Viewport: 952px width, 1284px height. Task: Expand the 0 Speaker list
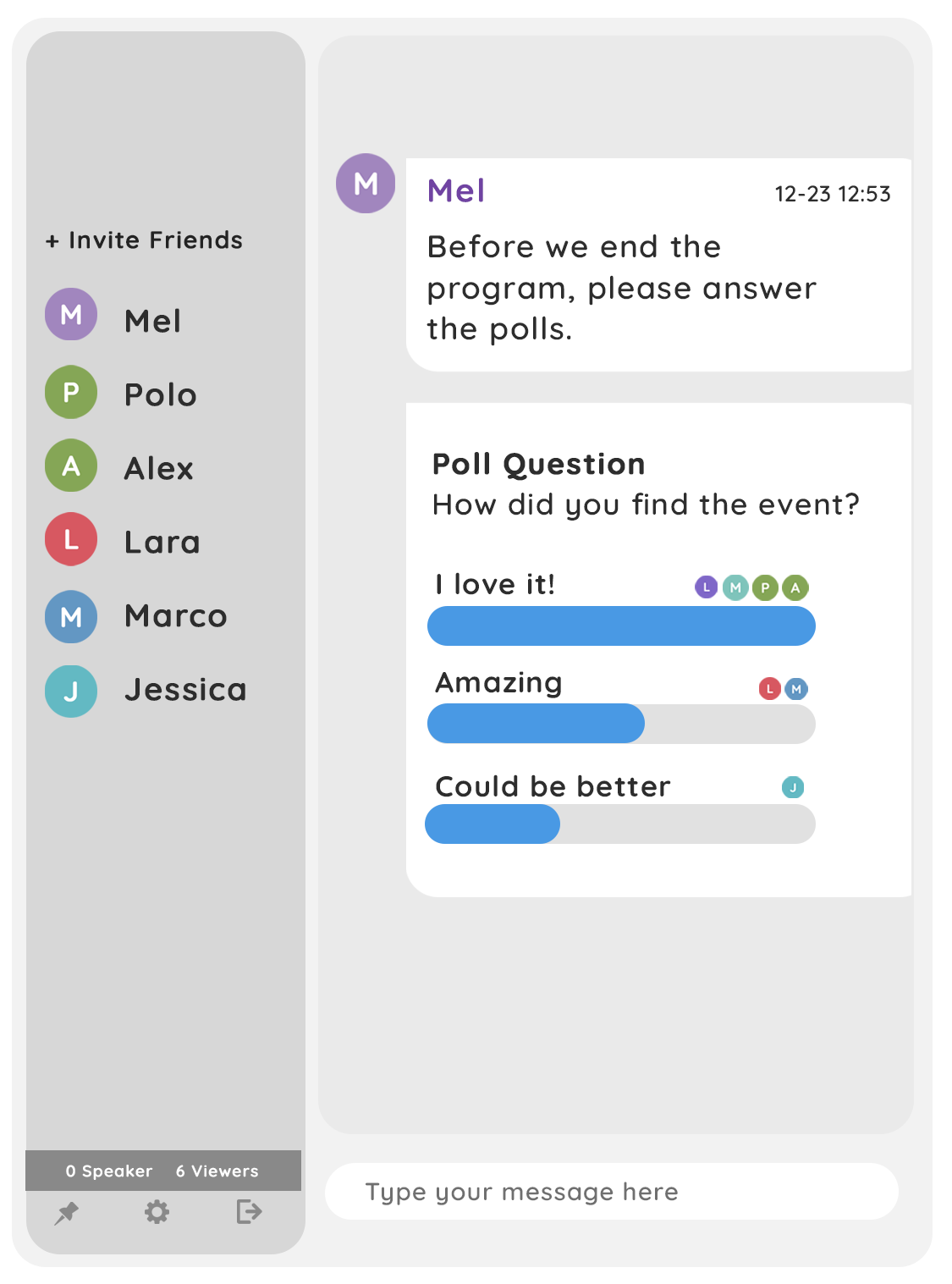pos(108,1171)
